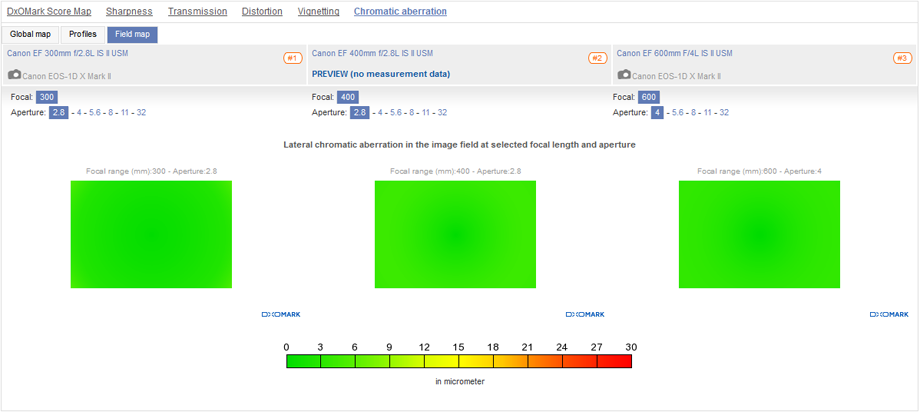Set 300mm lens aperture to 11
The image size is (920, 412).
[x=125, y=113]
